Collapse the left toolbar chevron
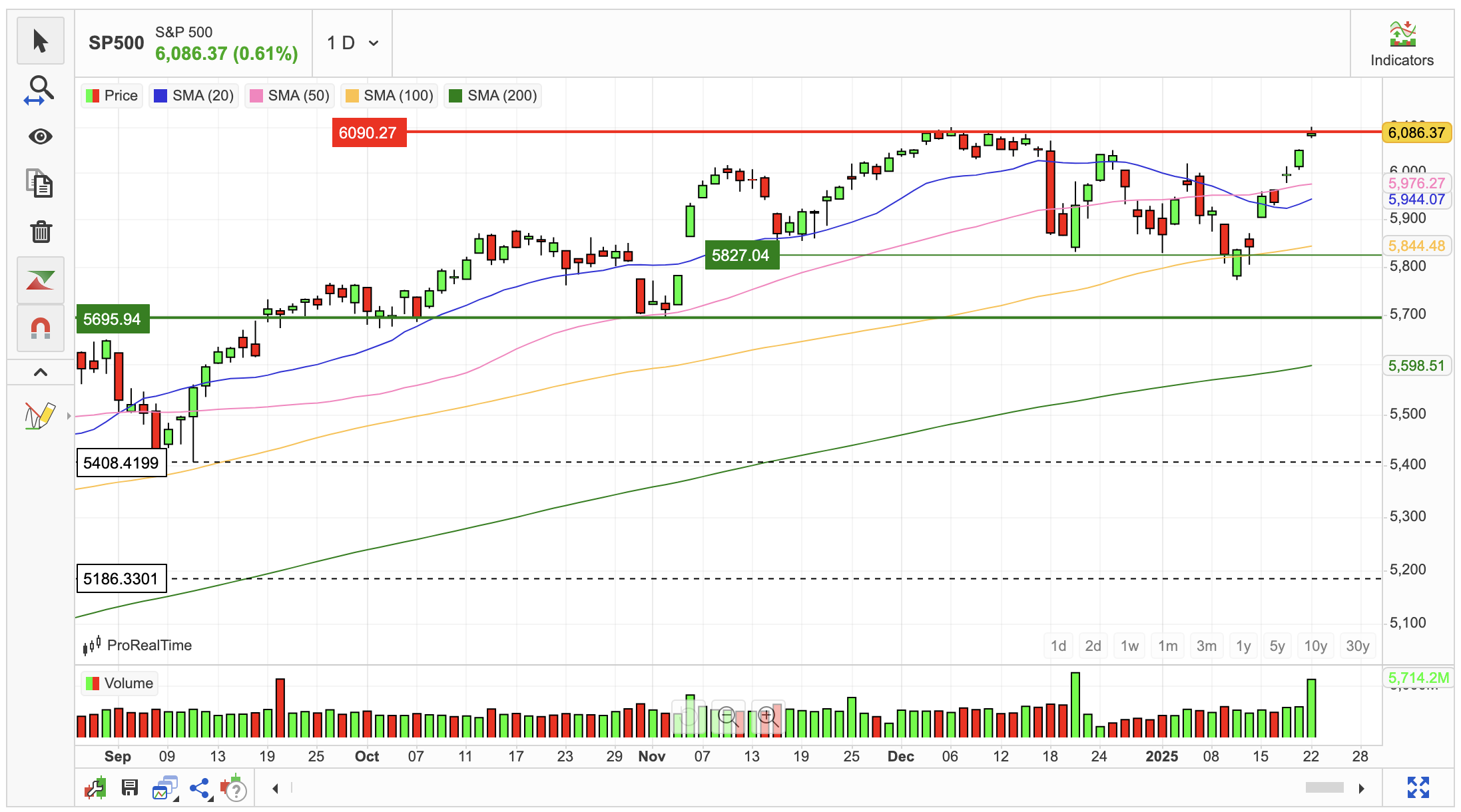The height and width of the screenshot is (812, 1461). coord(41,372)
